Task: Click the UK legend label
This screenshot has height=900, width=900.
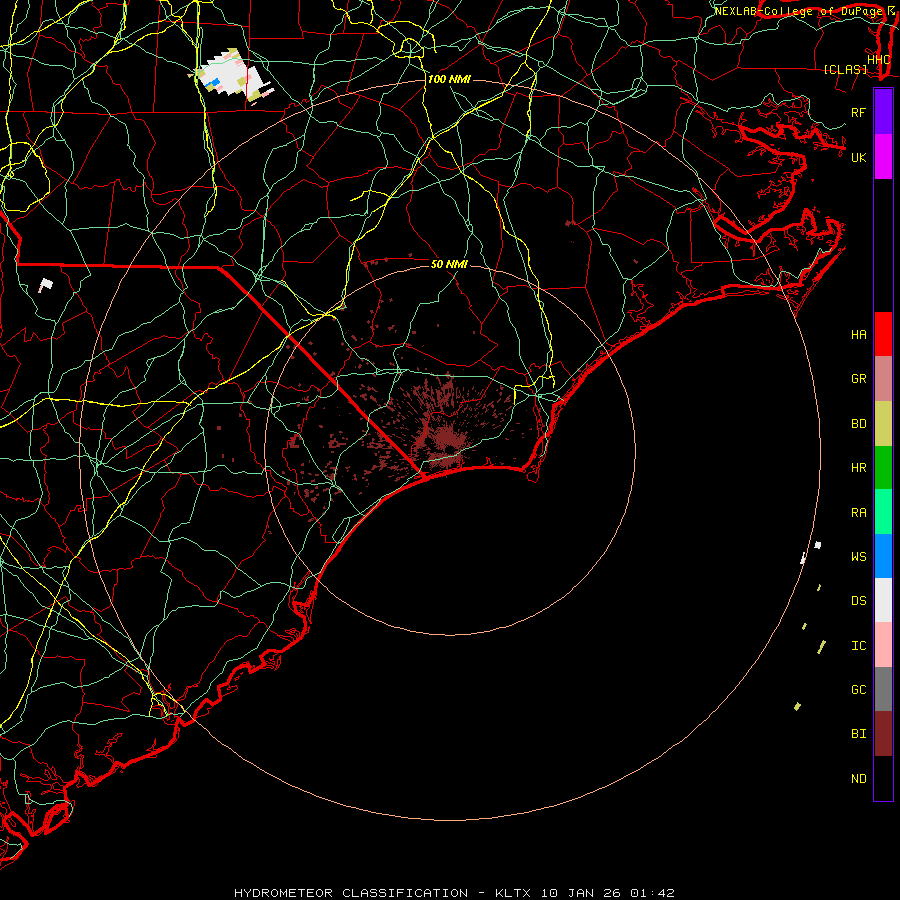Action: (x=858, y=157)
